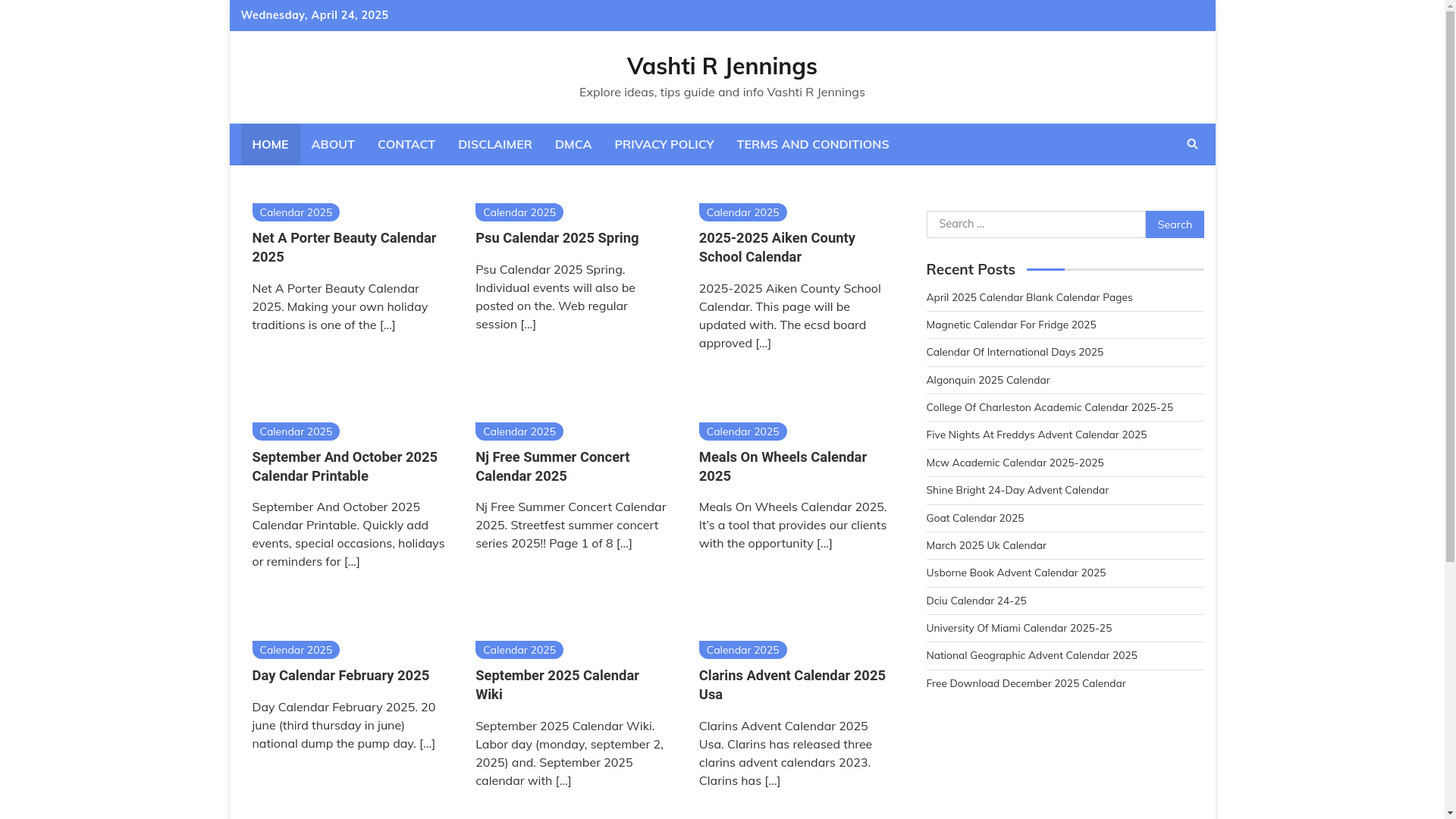1456x819 pixels.
Task: Click read-more ellipsis in Psu Calendar excerpt
Action: [529, 324]
